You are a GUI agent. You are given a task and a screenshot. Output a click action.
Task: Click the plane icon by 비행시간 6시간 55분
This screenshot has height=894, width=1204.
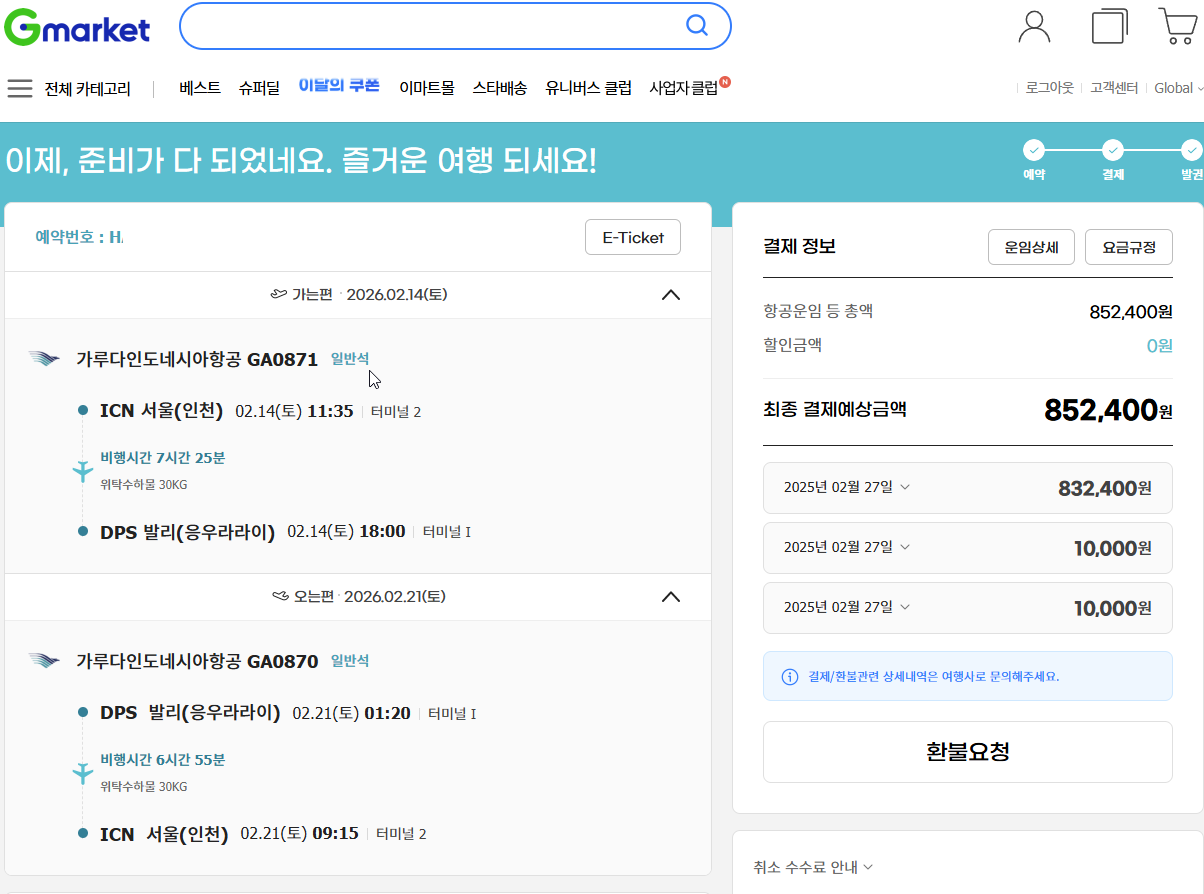click(83, 773)
